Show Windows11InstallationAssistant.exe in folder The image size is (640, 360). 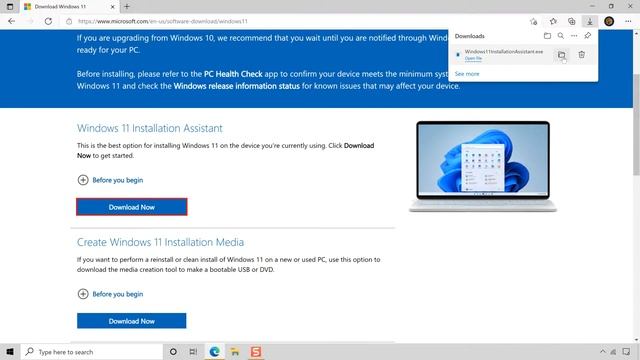pos(562,55)
